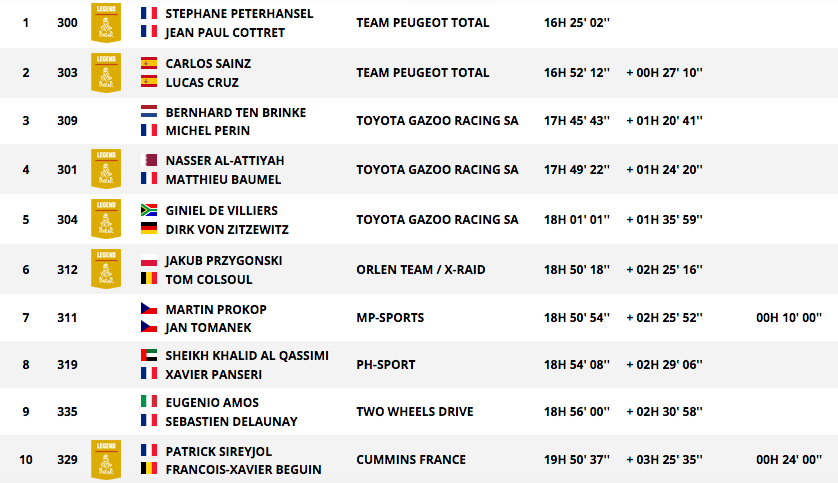
Task: Click Legend badge for Patrick Sireyjol
Action: pyautogui.click(x=106, y=459)
